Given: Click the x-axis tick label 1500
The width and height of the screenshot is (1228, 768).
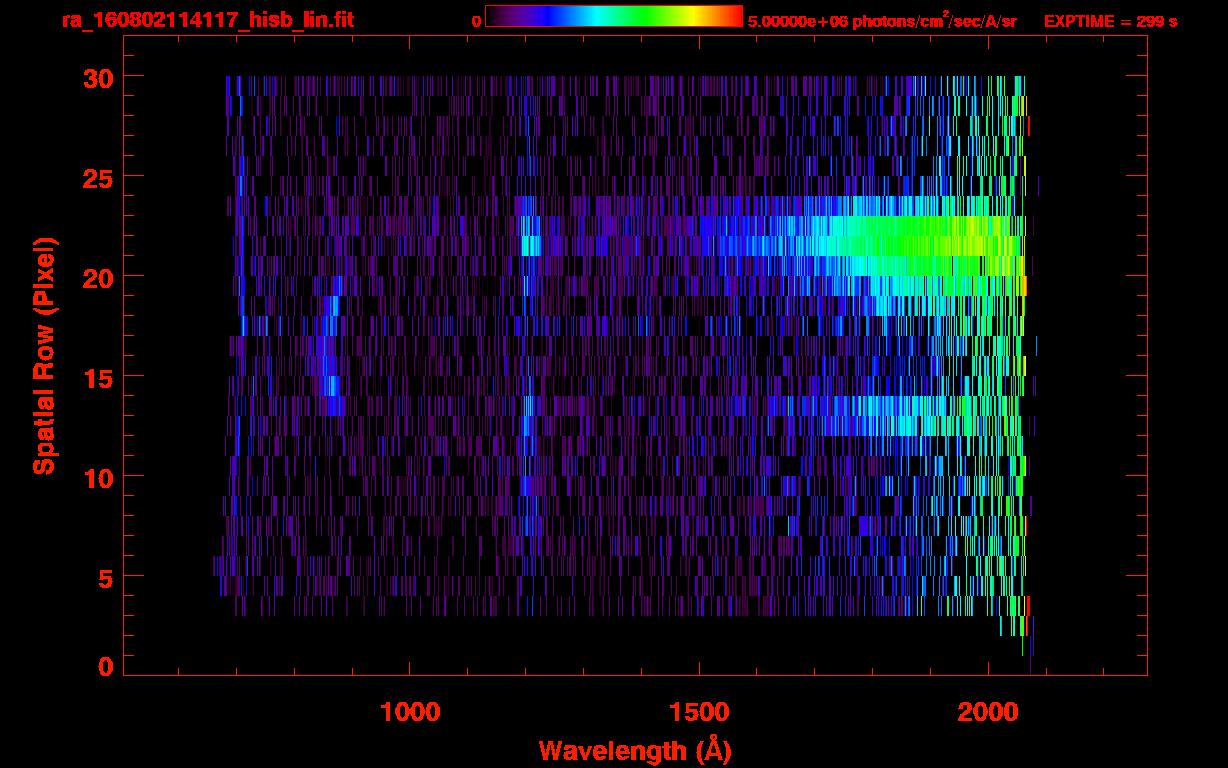Looking at the screenshot, I should [x=699, y=712].
